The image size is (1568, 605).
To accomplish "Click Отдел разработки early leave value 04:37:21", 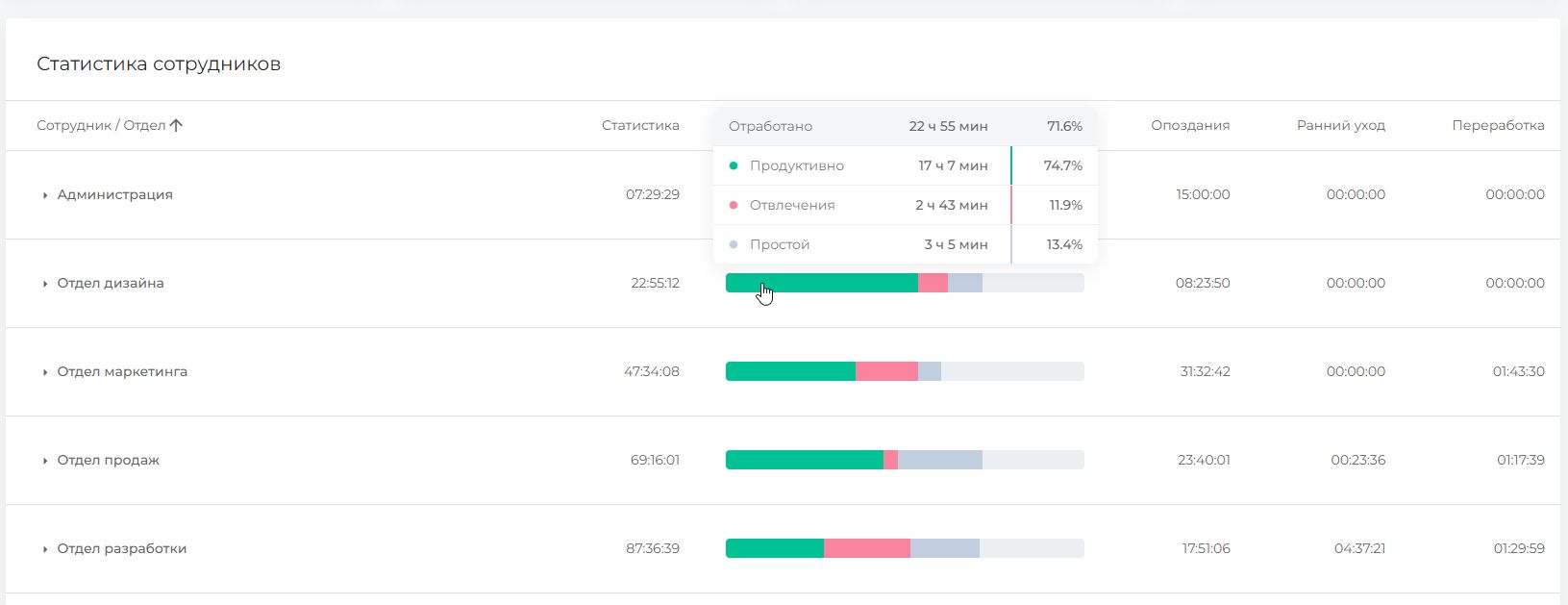I will tap(1359, 548).
